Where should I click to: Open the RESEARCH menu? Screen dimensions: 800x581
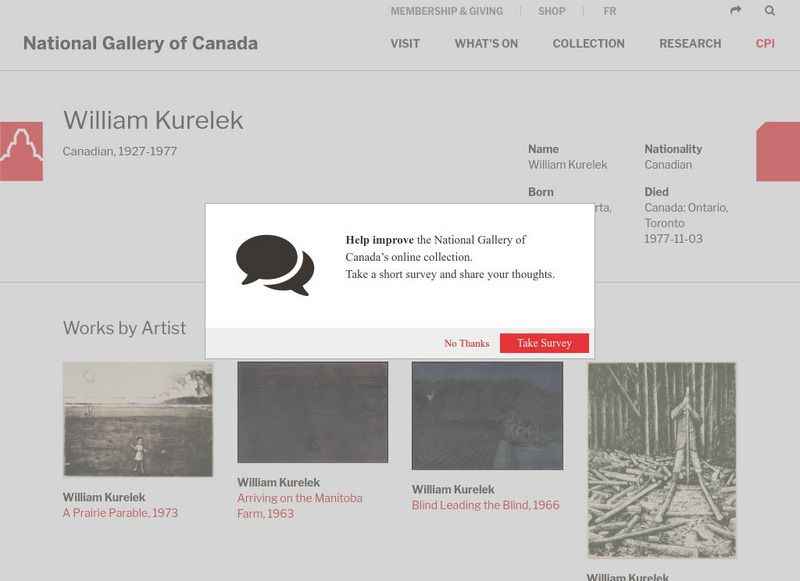(690, 44)
